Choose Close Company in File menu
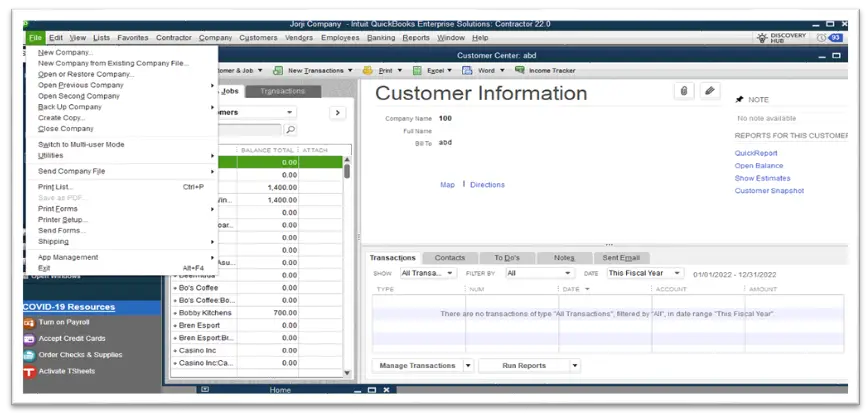866x415 pixels. tap(66, 128)
